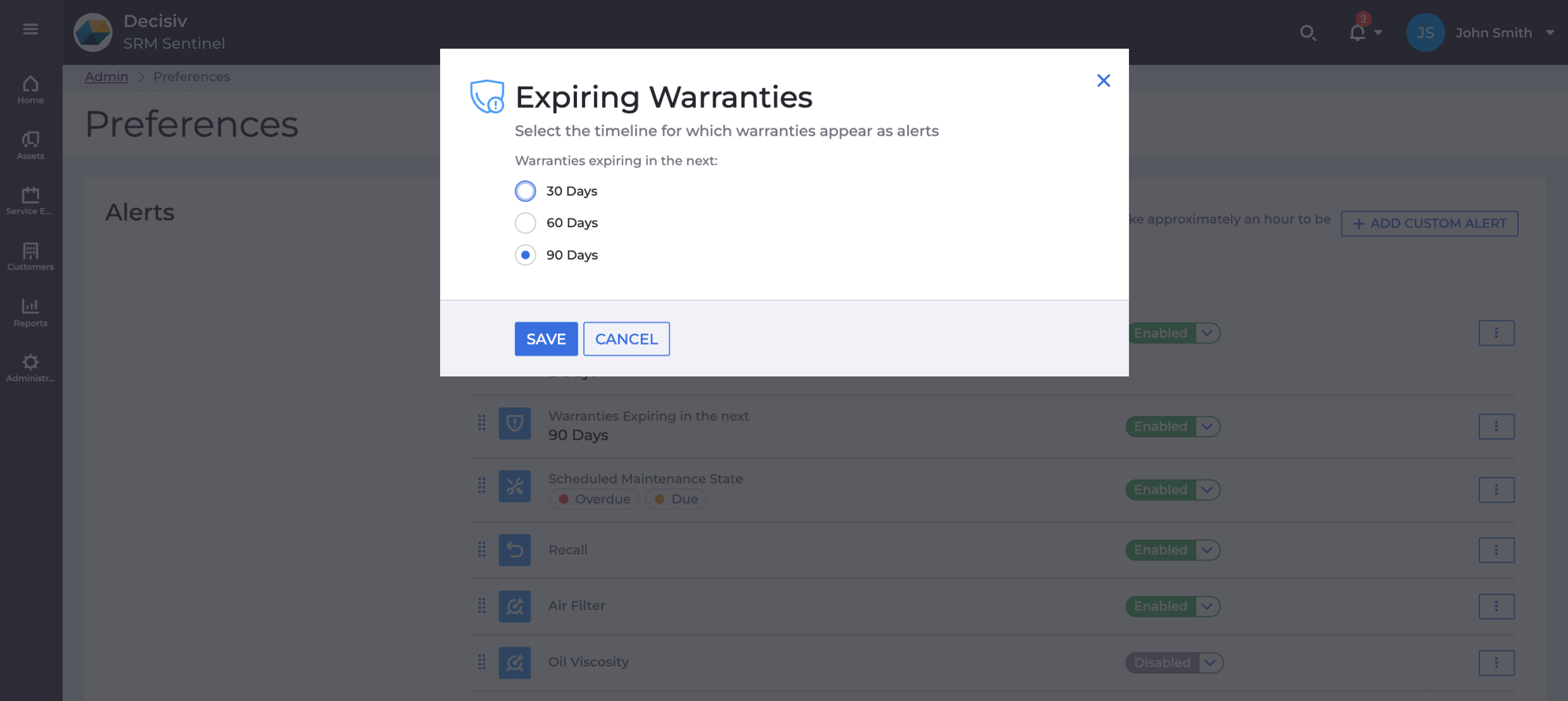Click the search magnifier icon

1308,33
